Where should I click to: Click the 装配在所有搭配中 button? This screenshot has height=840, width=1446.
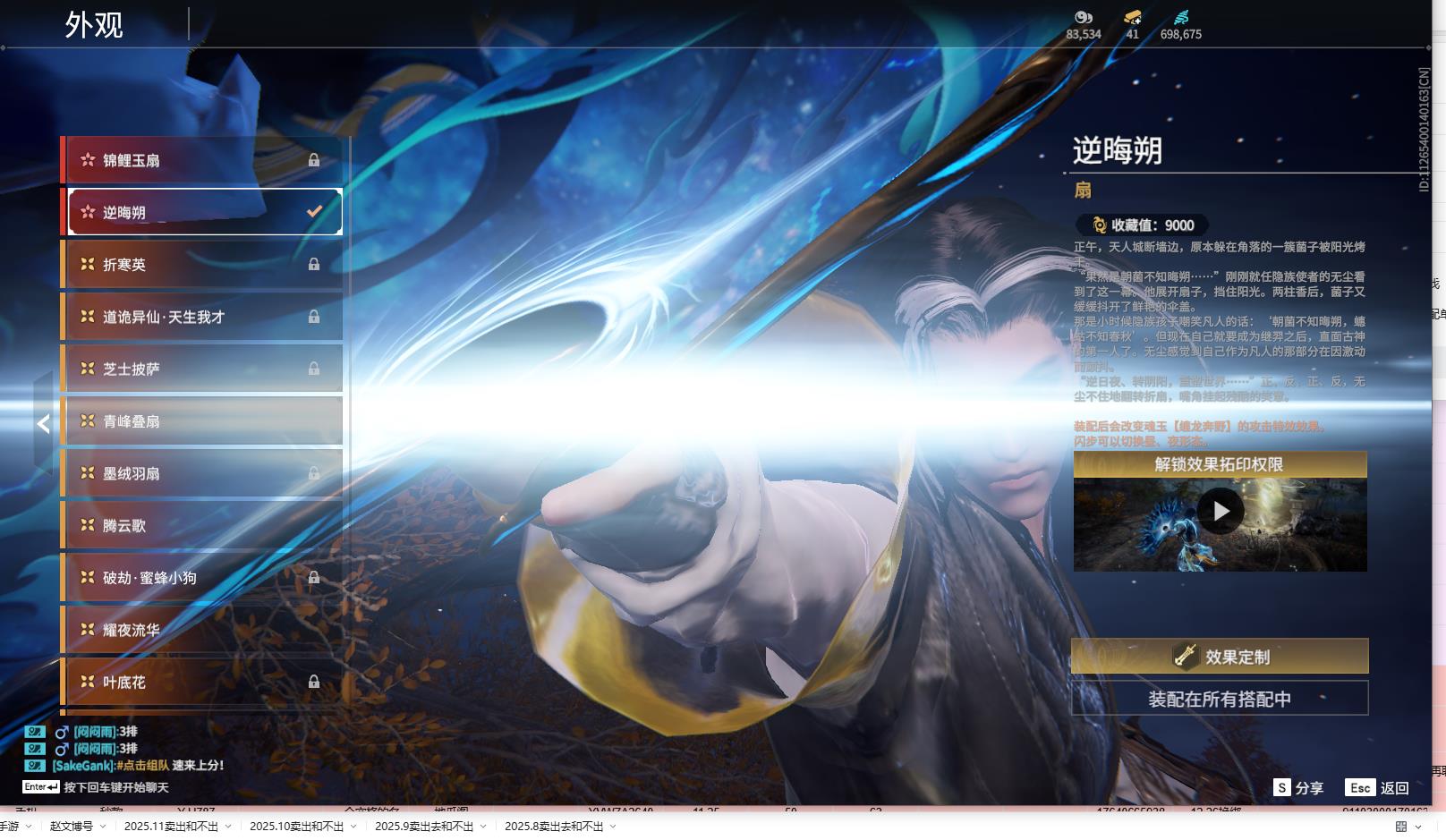[x=1220, y=699]
